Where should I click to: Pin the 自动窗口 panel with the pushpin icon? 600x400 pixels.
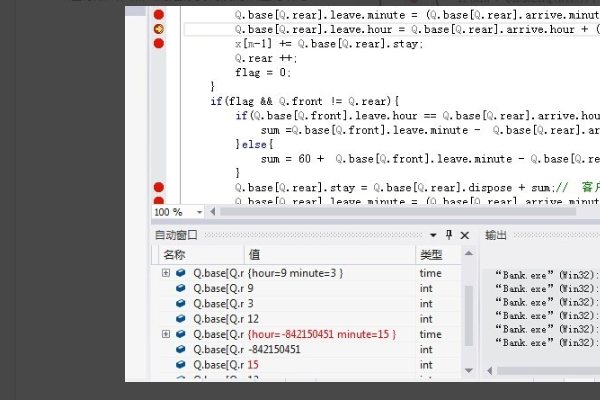(449, 235)
